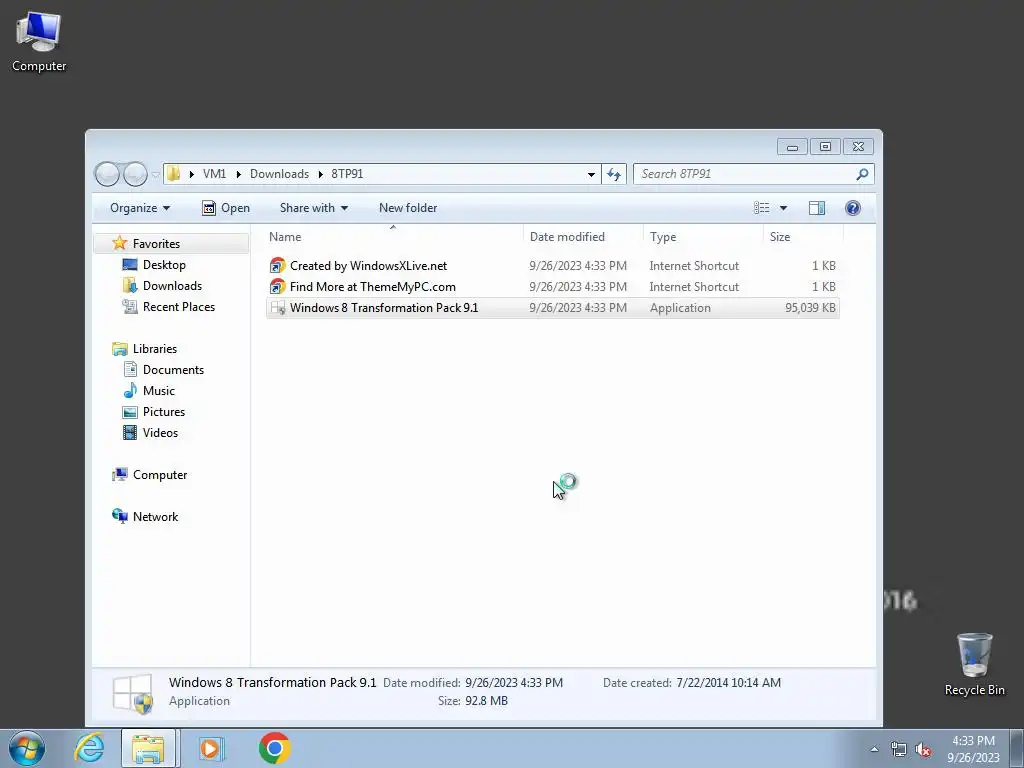The height and width of the screenshot is (768, 1024).
Task: Show hidden tray icons arrow
Action: [874, 749]
